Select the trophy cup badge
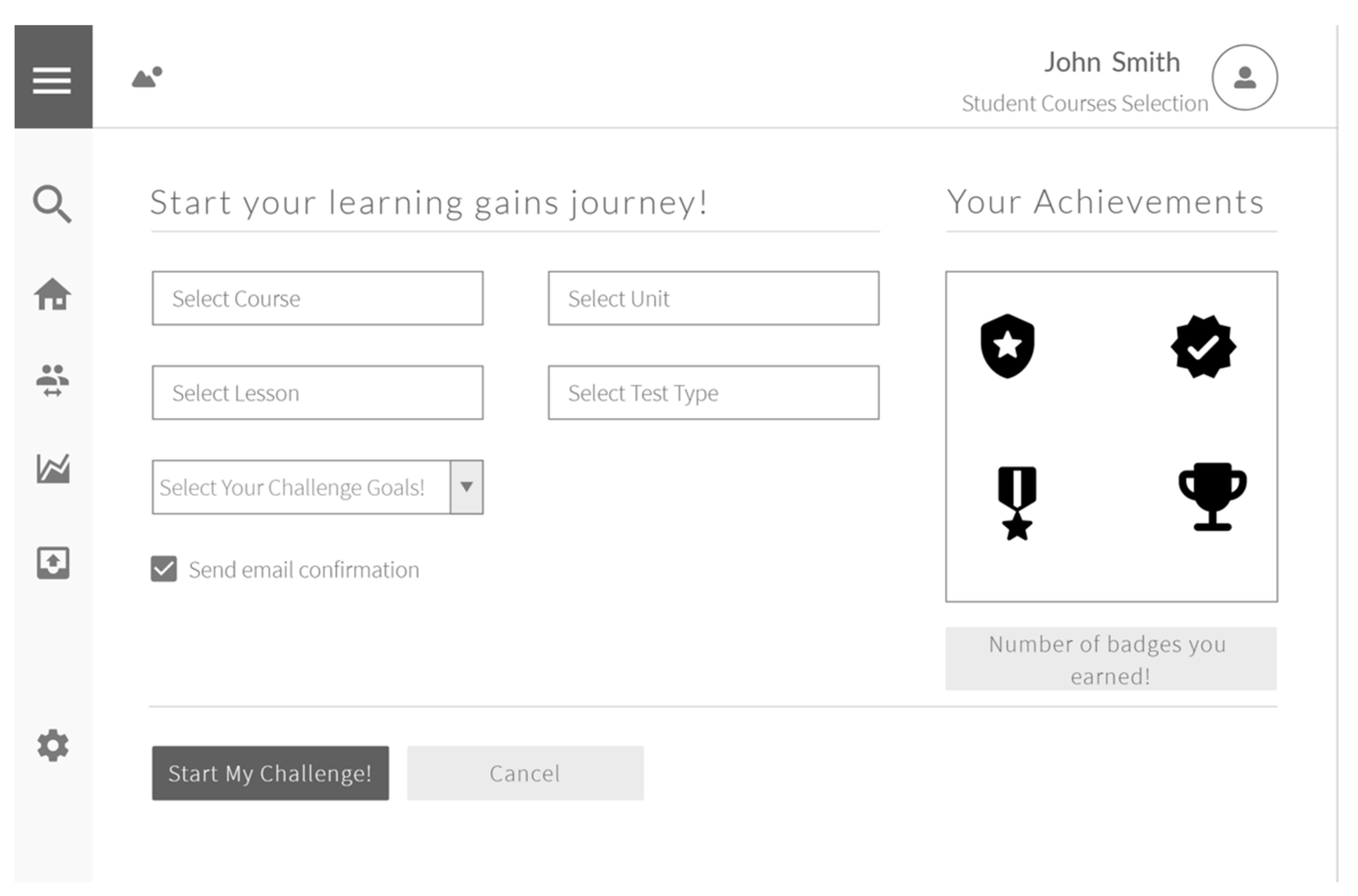Screen dimensions: 1358x896 pos(1212,497)
